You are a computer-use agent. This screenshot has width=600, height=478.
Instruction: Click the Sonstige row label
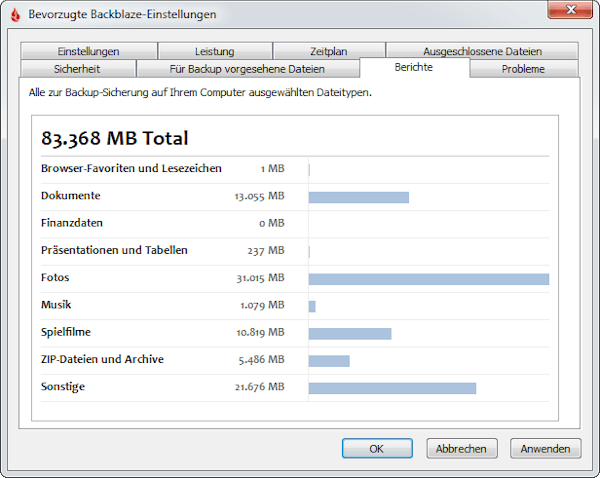[63, 387]
